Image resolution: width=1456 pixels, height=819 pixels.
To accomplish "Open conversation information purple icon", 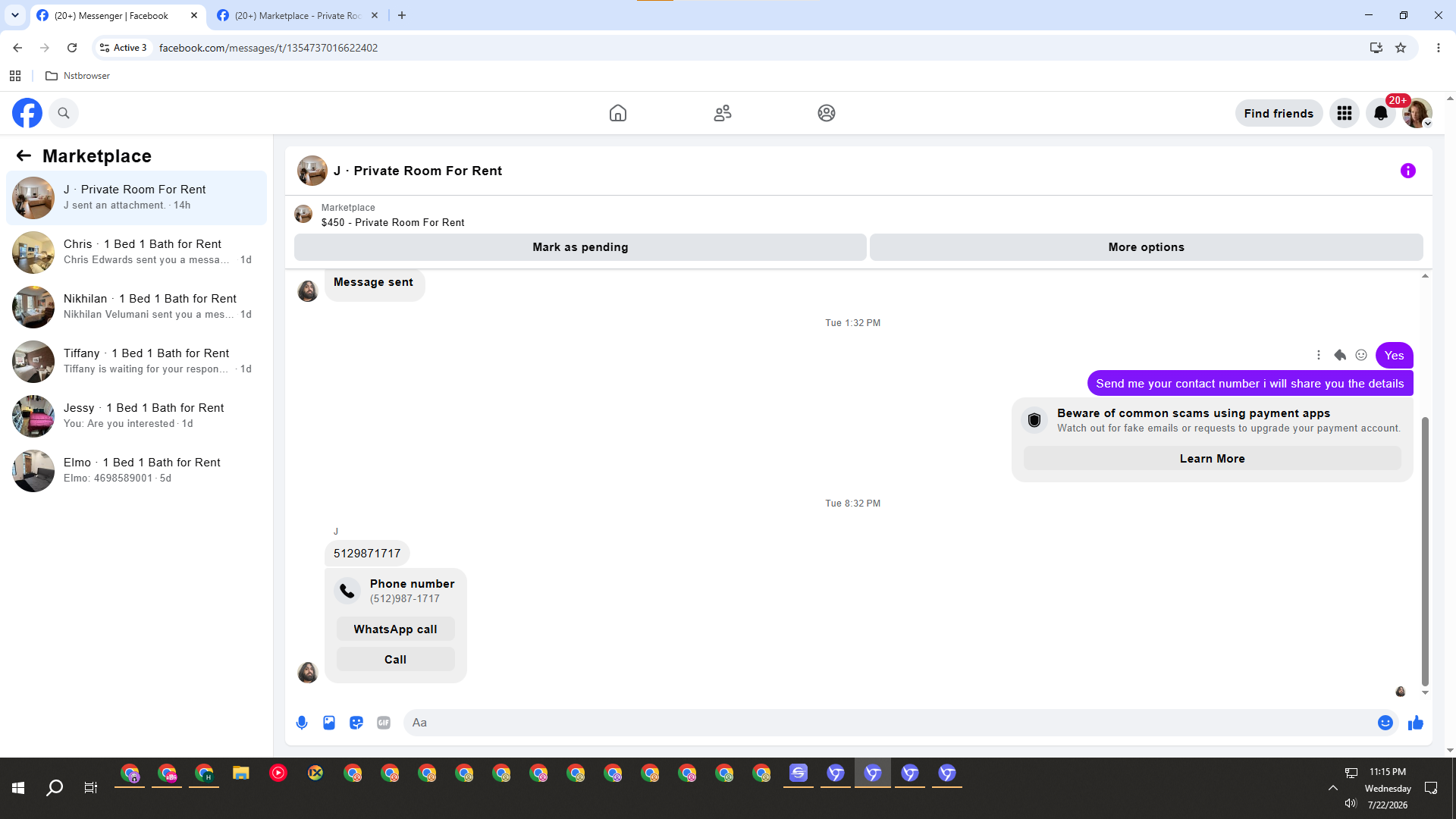I will click(1408, 171).
